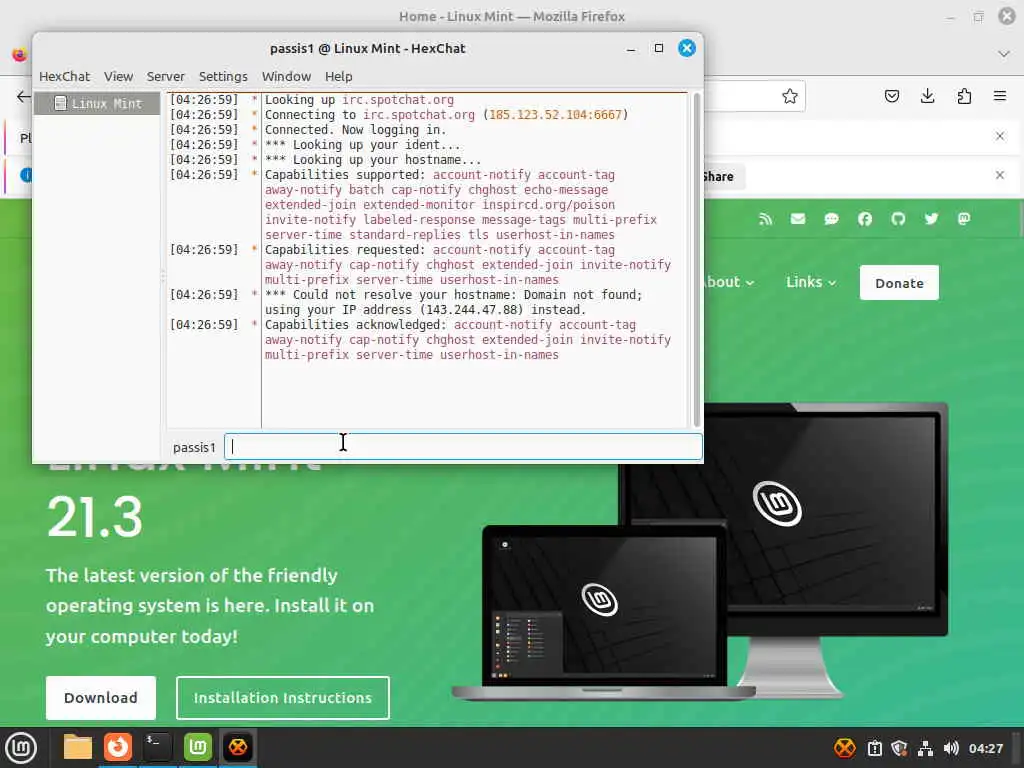
Task: Expand the Links dropdown on Linux Mint site
Action: [810, 282]
